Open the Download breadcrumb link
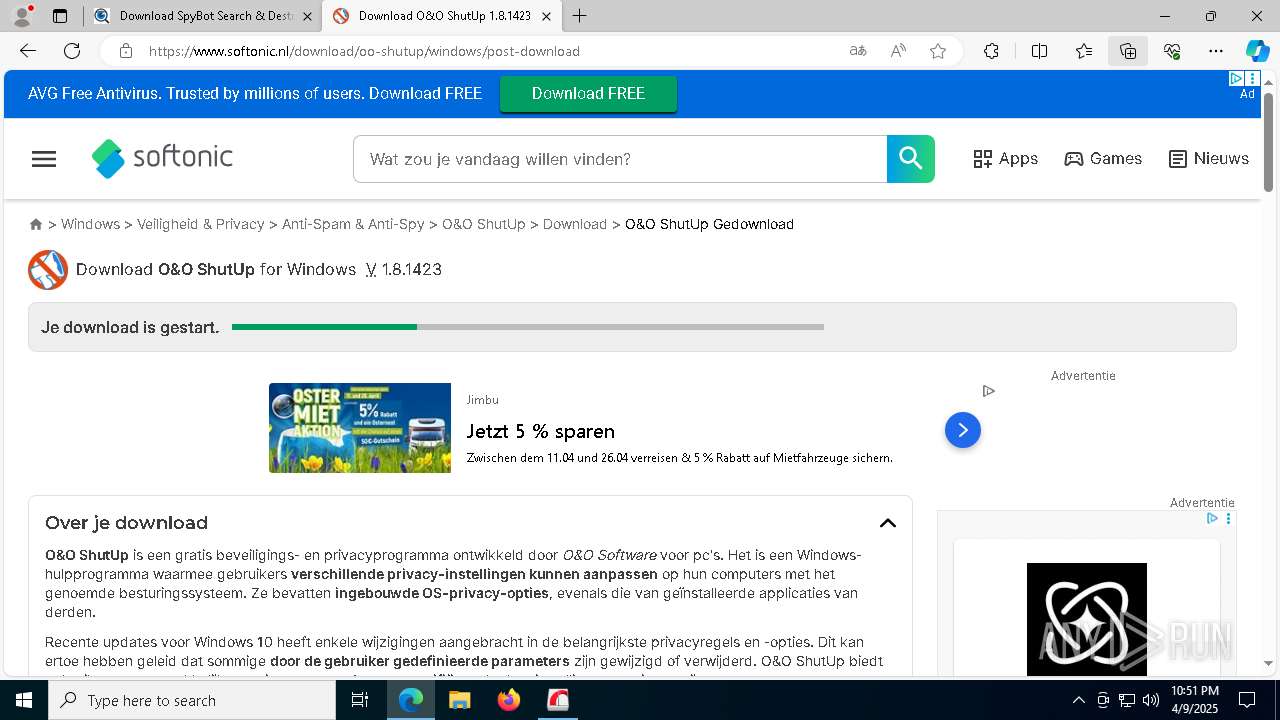Screen dimensions: 1280x720 pos(575,224)
